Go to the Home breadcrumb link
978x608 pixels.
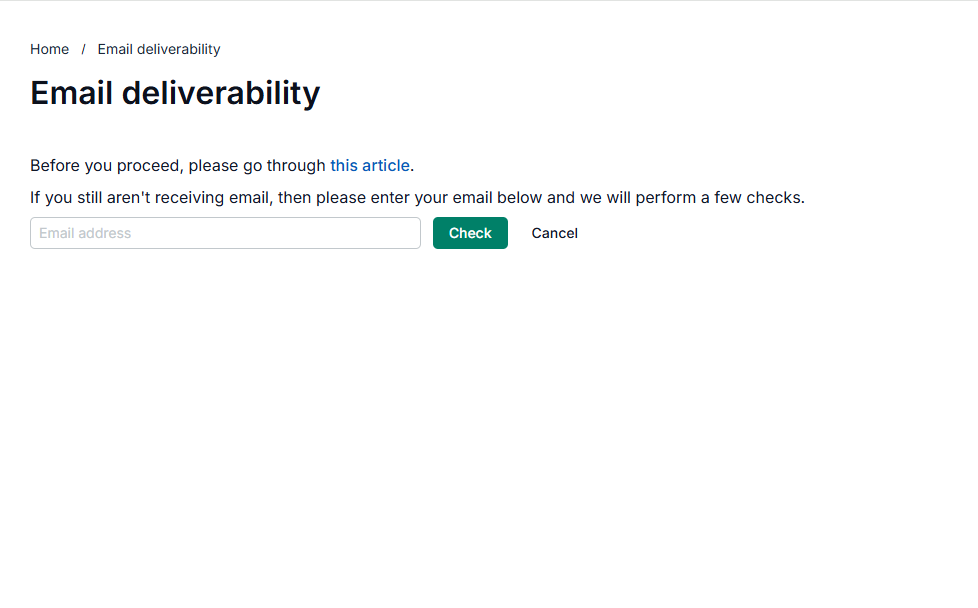coord(49,49)
